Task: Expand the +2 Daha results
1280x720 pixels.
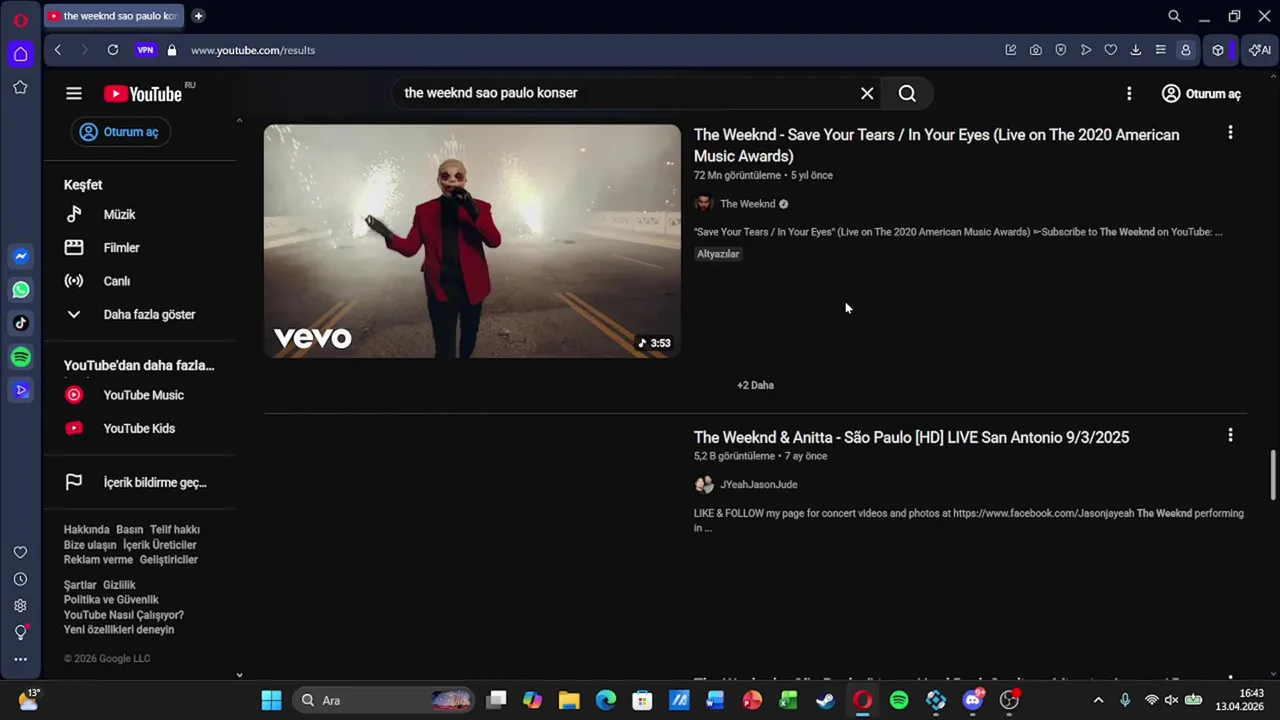Action: click(x=755, y=385)
